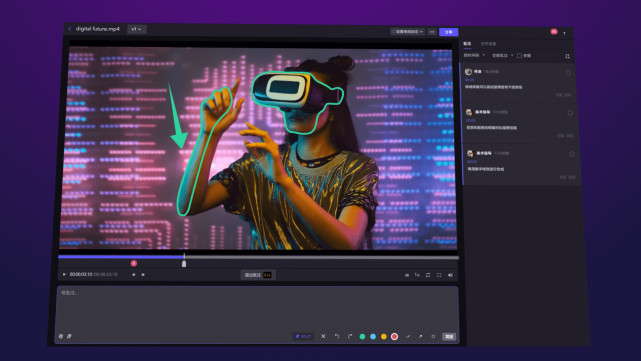Screen dimensions: 641x361
Task: Enter fullscreen video mode
Action: tap(439, 275)
